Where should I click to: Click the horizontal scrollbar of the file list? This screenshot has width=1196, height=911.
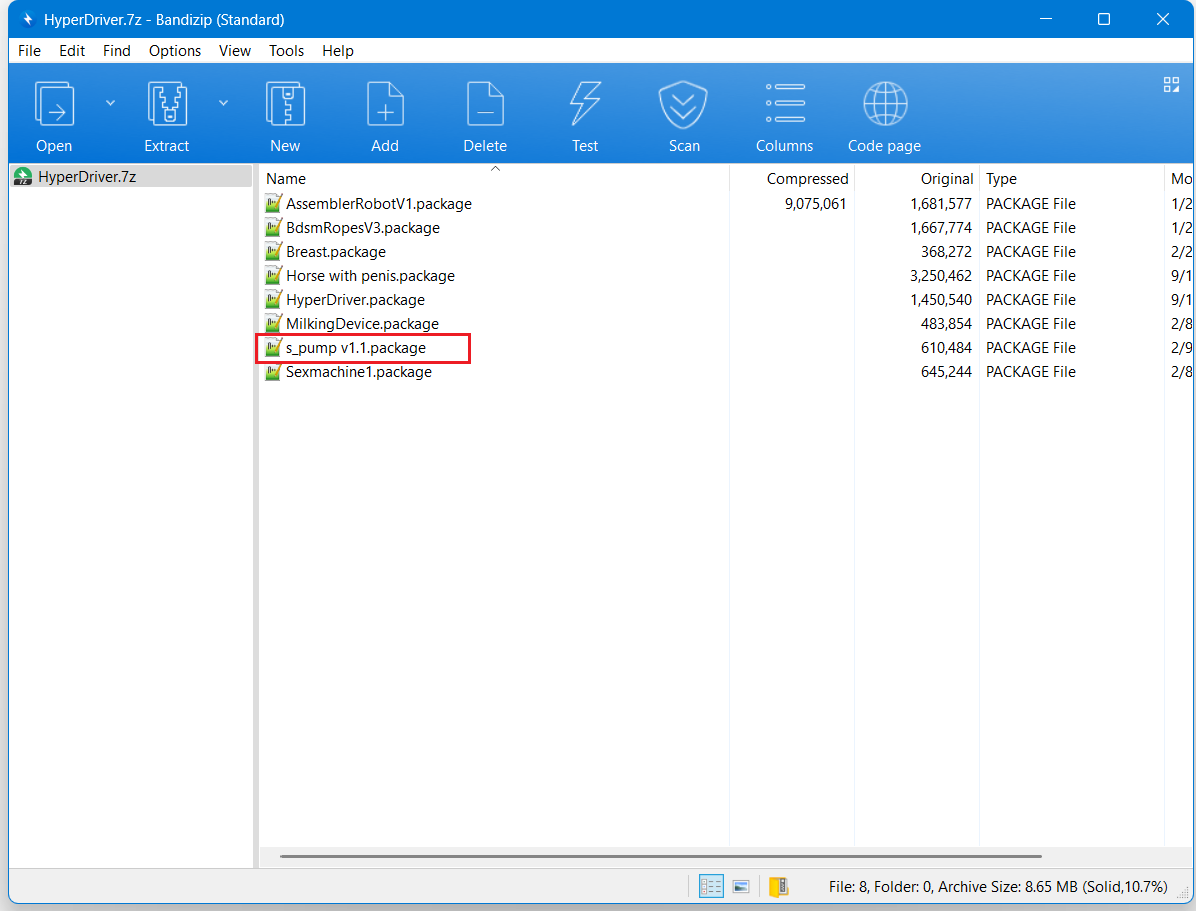661,856
